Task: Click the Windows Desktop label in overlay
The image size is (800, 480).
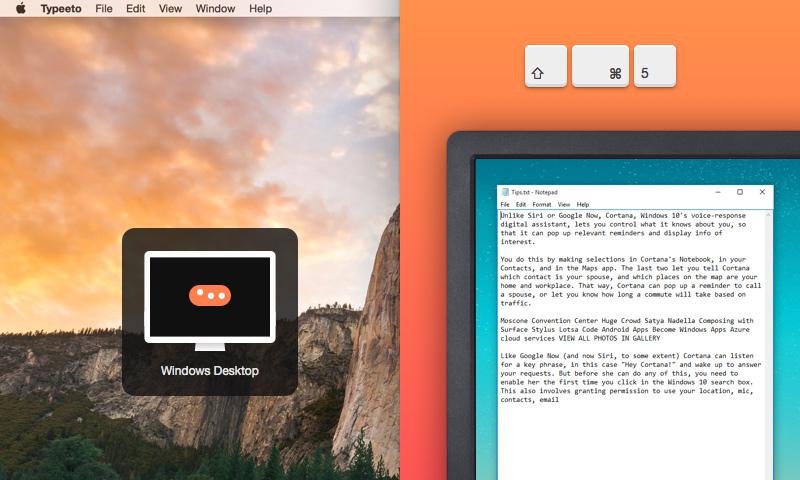Action: tap(210, 371)
